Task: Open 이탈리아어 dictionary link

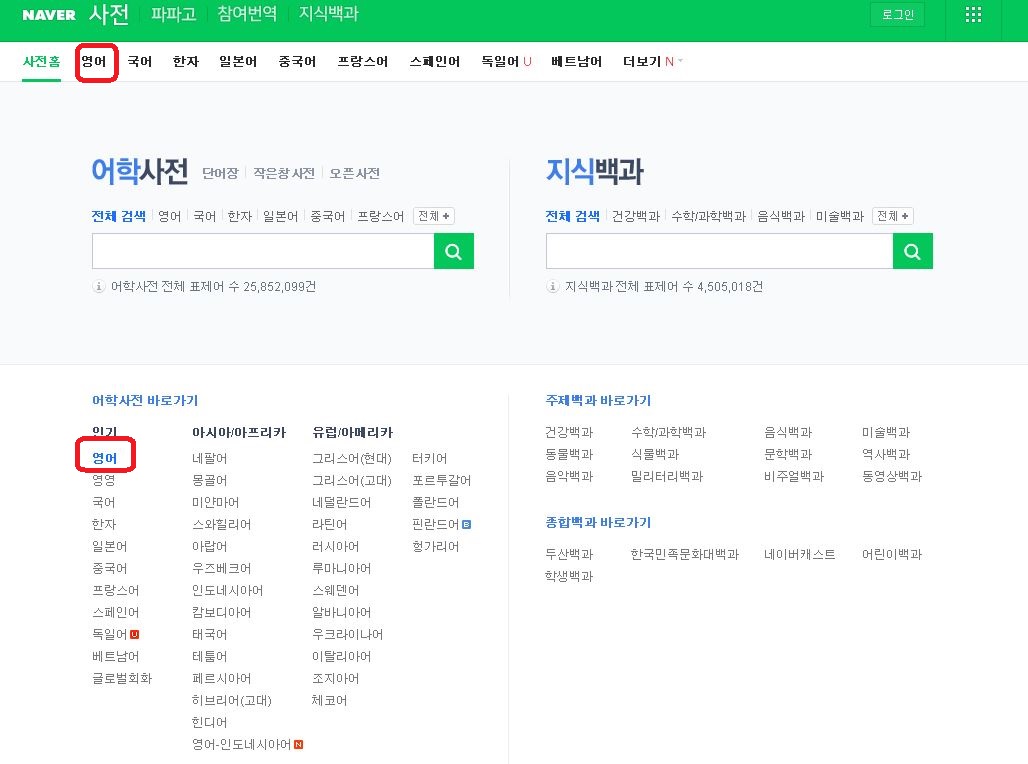Action: [342, 656]
